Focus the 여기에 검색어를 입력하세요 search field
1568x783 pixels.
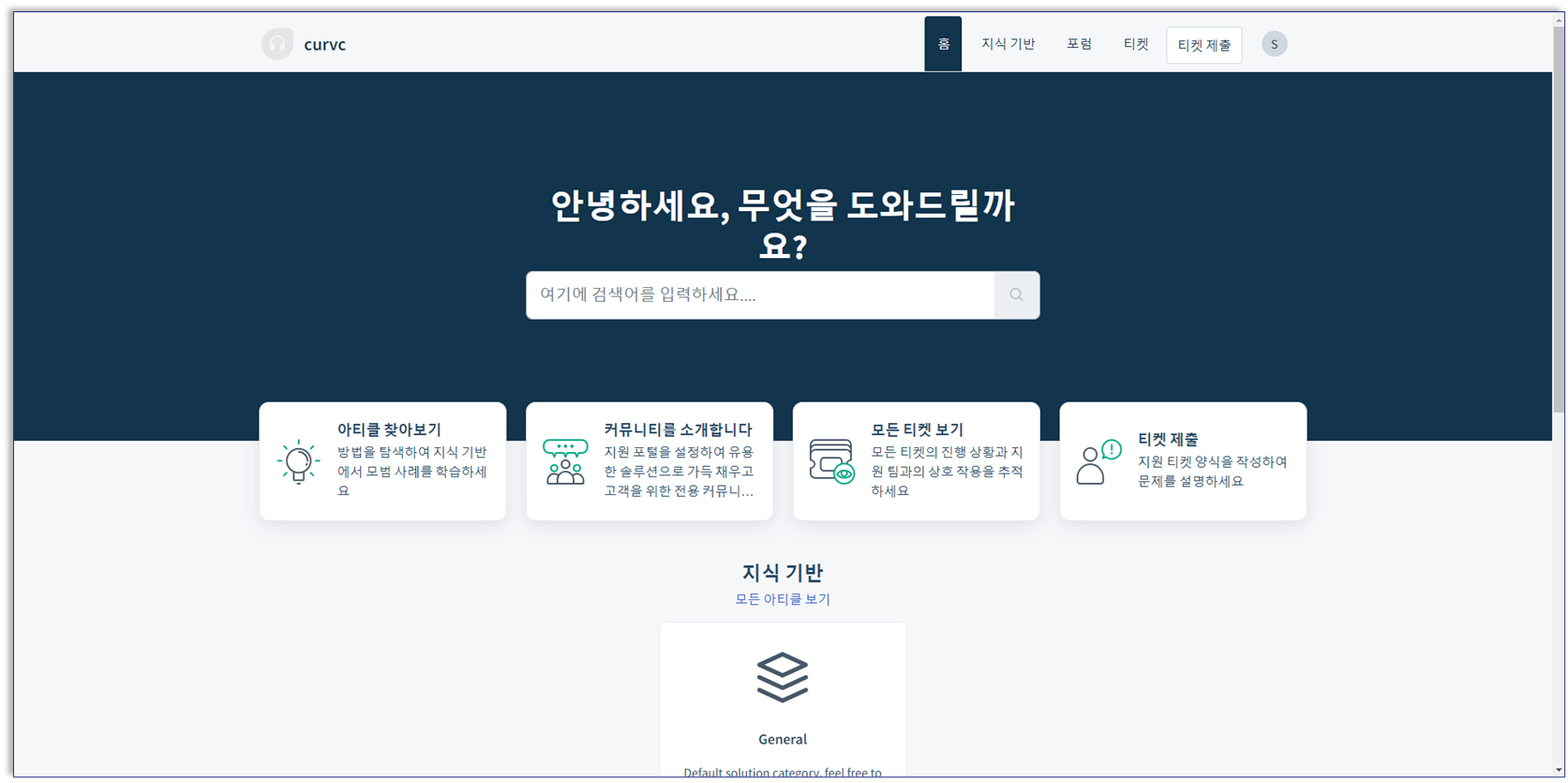click(x=760, y=295)
